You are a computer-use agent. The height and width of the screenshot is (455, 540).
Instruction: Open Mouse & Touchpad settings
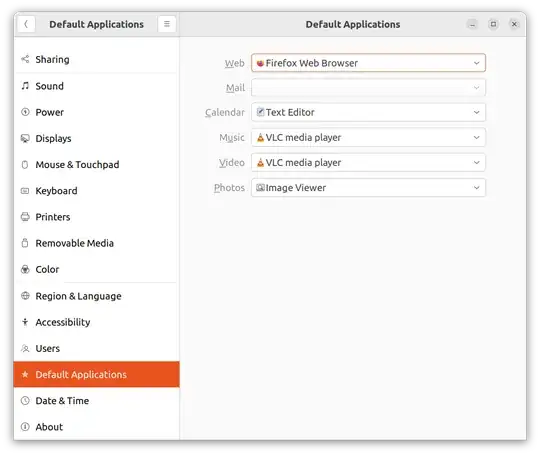(x=96, y=165)
